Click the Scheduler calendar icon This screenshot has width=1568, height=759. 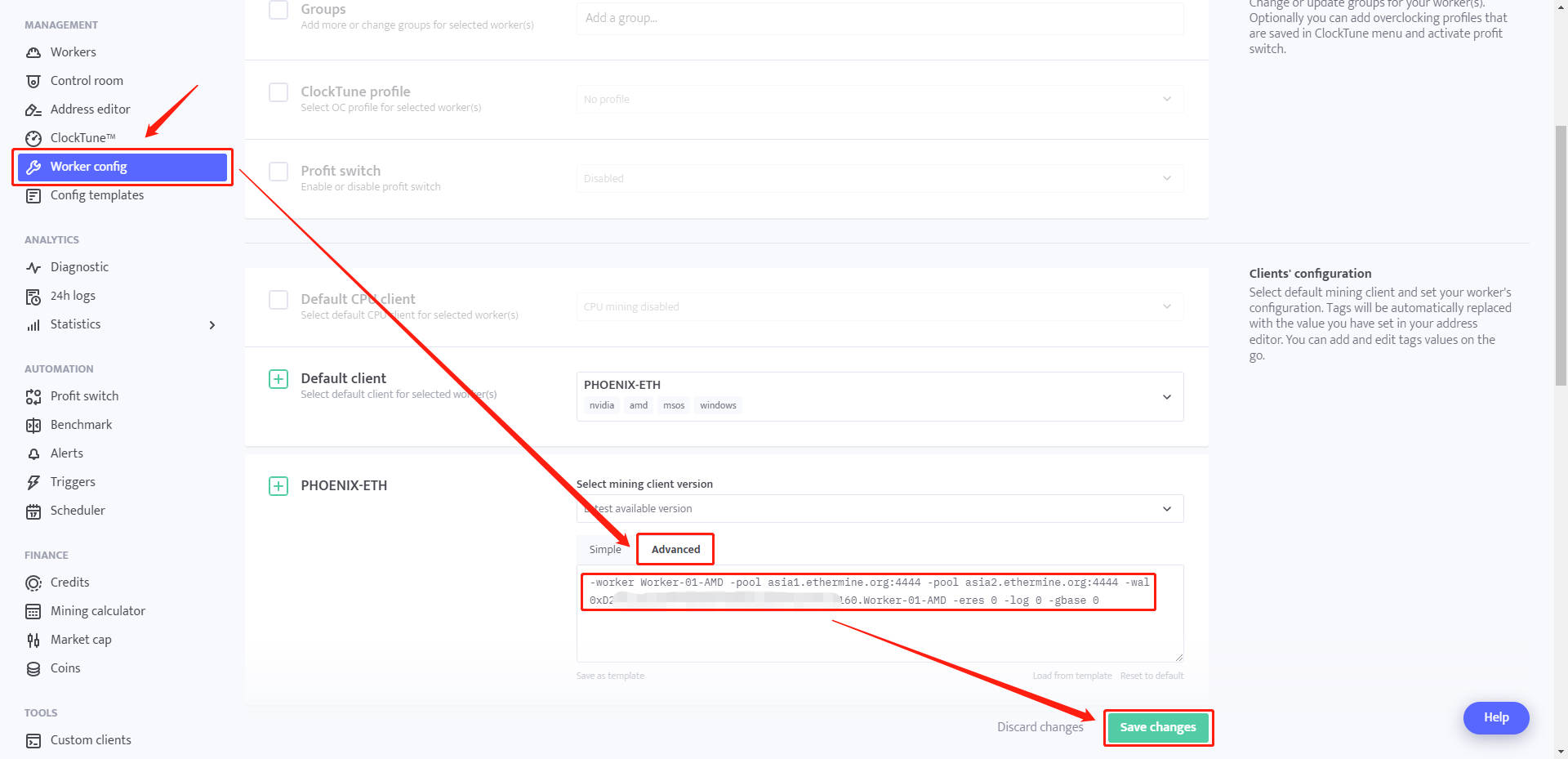(33, 511)
